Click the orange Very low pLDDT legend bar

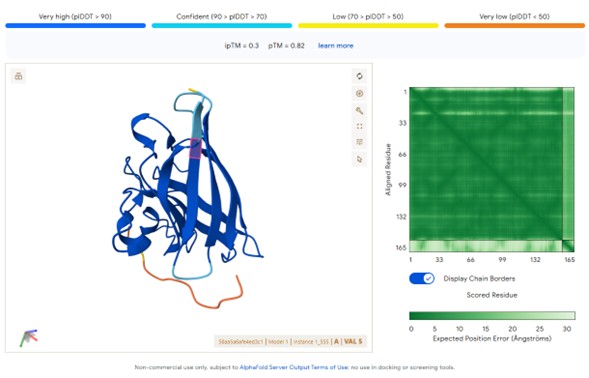[x=515, y=26]
